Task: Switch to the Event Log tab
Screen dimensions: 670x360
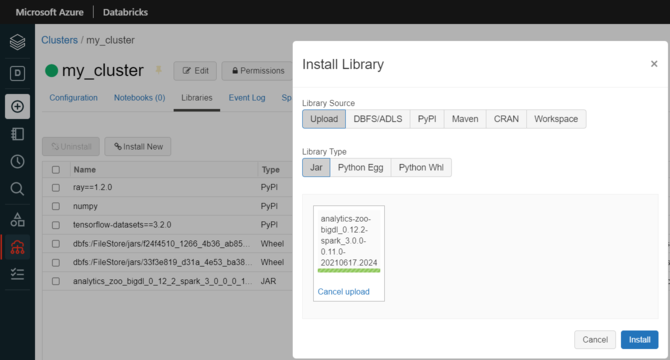Action: point(247,98)
